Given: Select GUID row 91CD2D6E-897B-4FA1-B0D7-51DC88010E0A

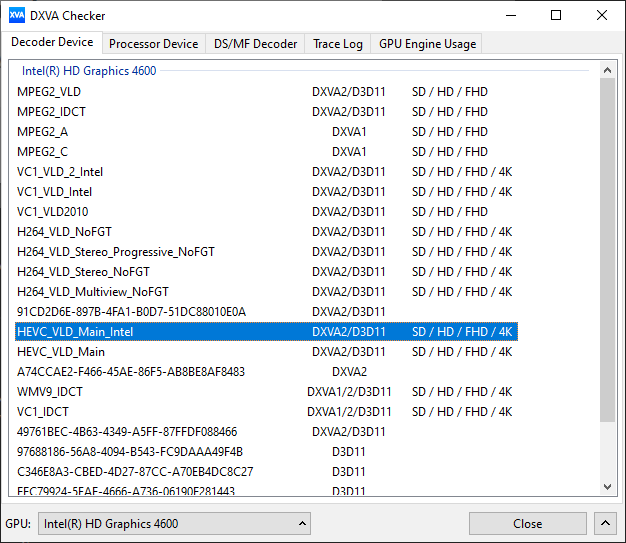Looking at the screenshot, I should tap(266, 311).
